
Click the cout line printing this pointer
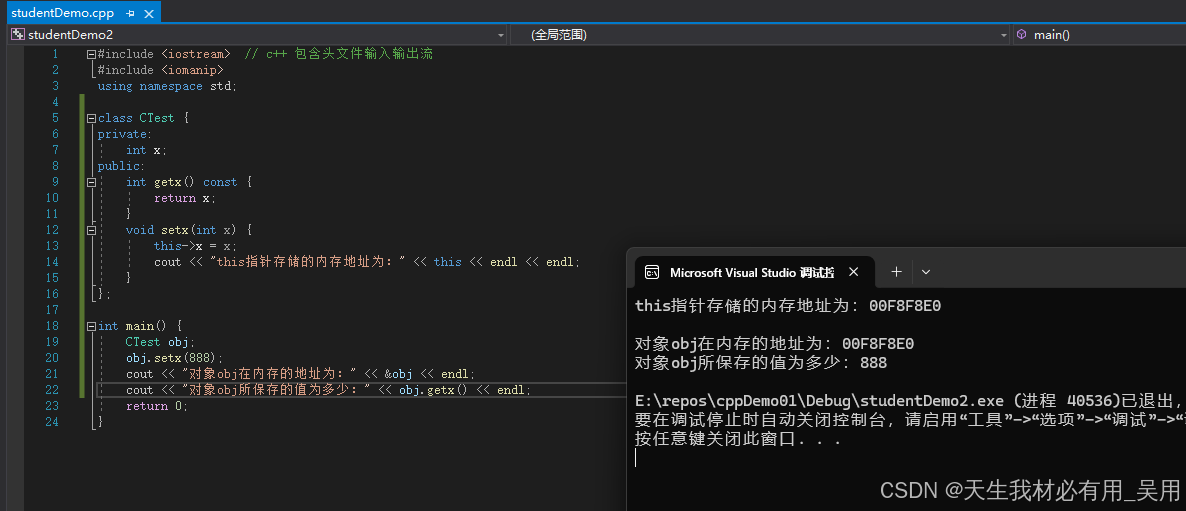[368, 262]
